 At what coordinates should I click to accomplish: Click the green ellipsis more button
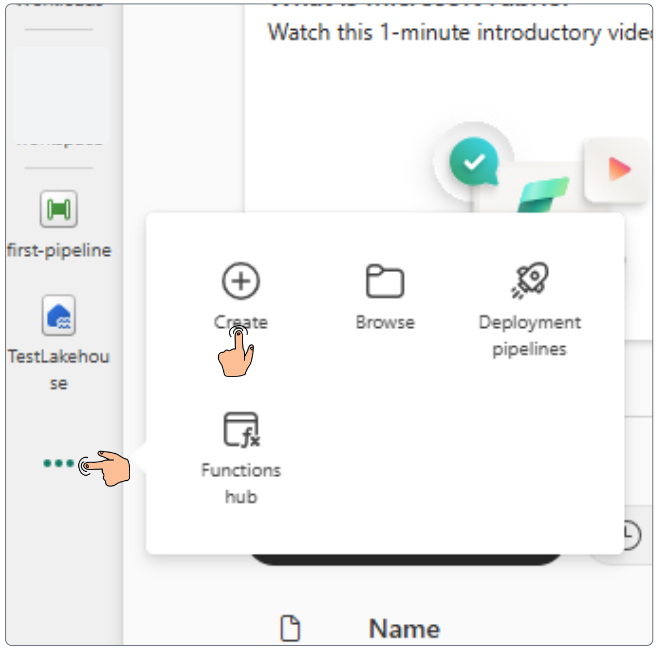point(58,463)
